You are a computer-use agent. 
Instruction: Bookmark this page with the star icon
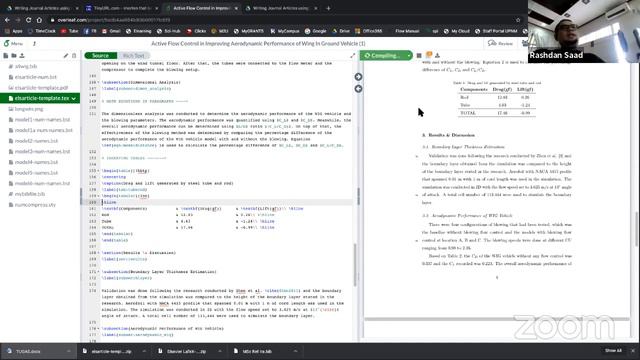tap(518, 20)
